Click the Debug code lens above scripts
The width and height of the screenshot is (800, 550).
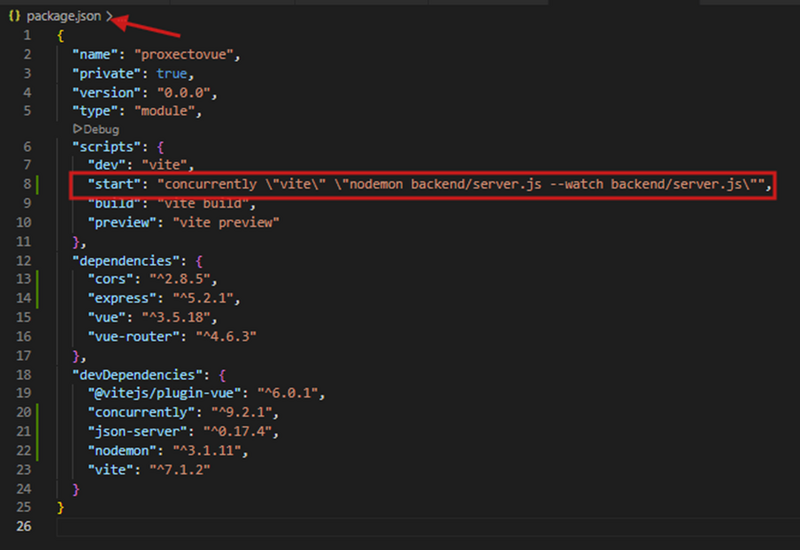(x=101, y=129)
